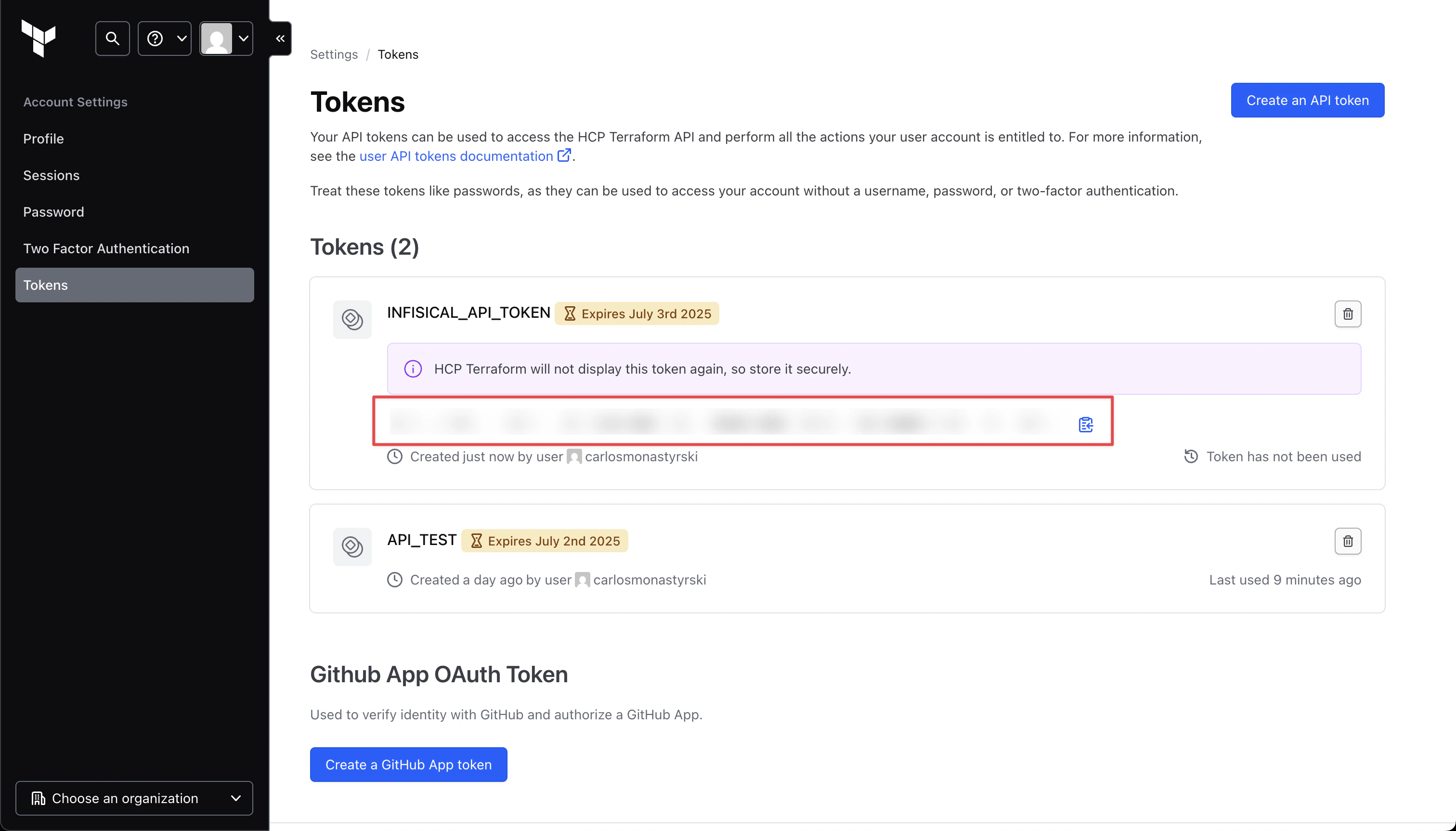Click the Account Settings sidebar header
The width and height of the screenshot is (1456, 831).
(75, 102)
